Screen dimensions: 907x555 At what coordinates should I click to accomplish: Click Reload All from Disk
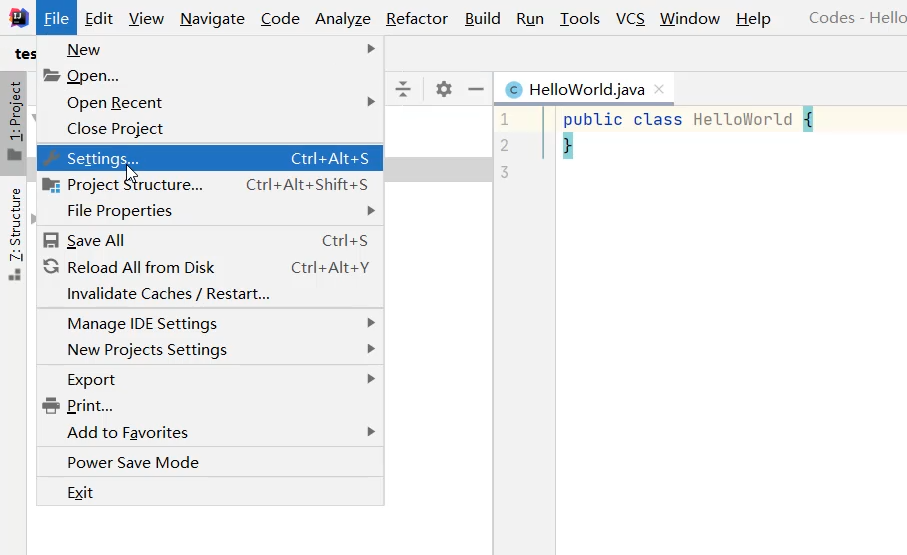[140, 267]
